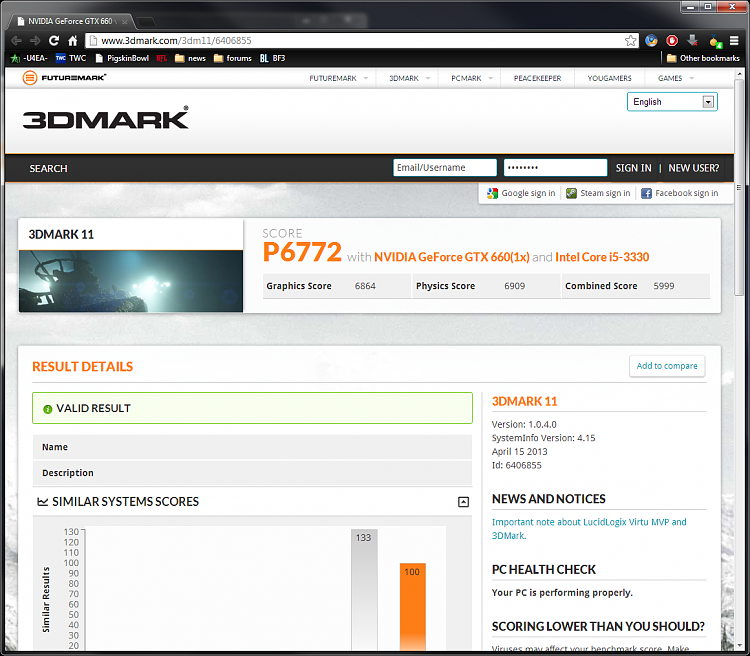
Task: Click the Name row label
Action: point(55,447)
